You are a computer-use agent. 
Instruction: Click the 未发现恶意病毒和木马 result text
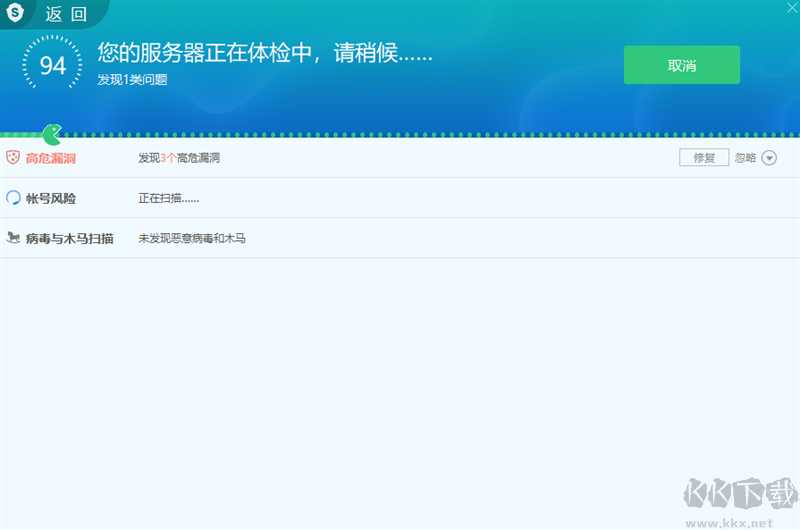point(192,238)
